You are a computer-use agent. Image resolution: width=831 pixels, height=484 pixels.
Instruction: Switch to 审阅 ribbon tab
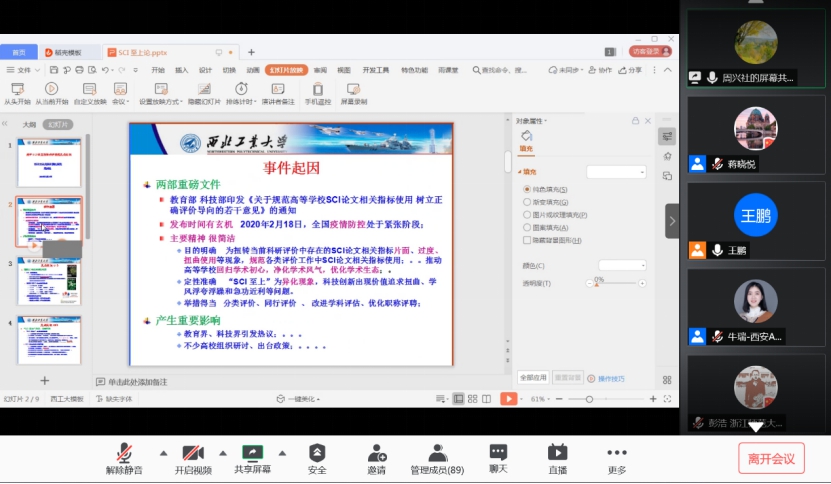(320, 70)
